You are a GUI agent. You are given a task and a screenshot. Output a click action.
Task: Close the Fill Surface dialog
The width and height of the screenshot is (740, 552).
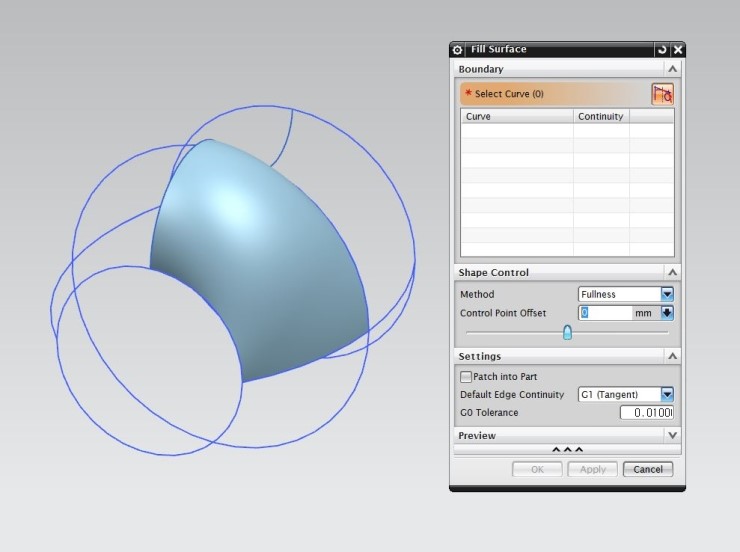point(678,50)
